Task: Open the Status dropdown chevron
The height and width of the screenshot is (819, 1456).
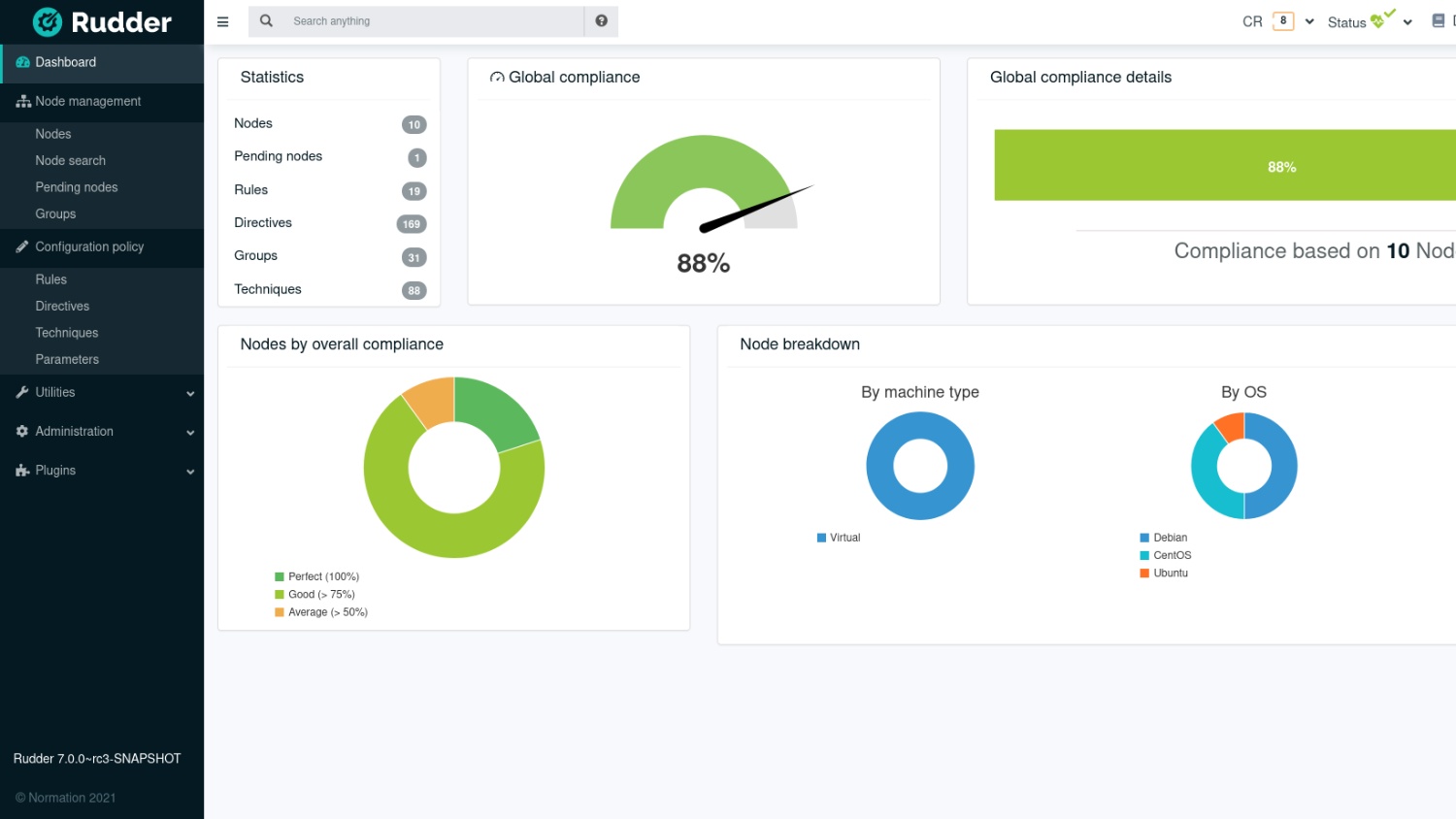Action: 1407,21
